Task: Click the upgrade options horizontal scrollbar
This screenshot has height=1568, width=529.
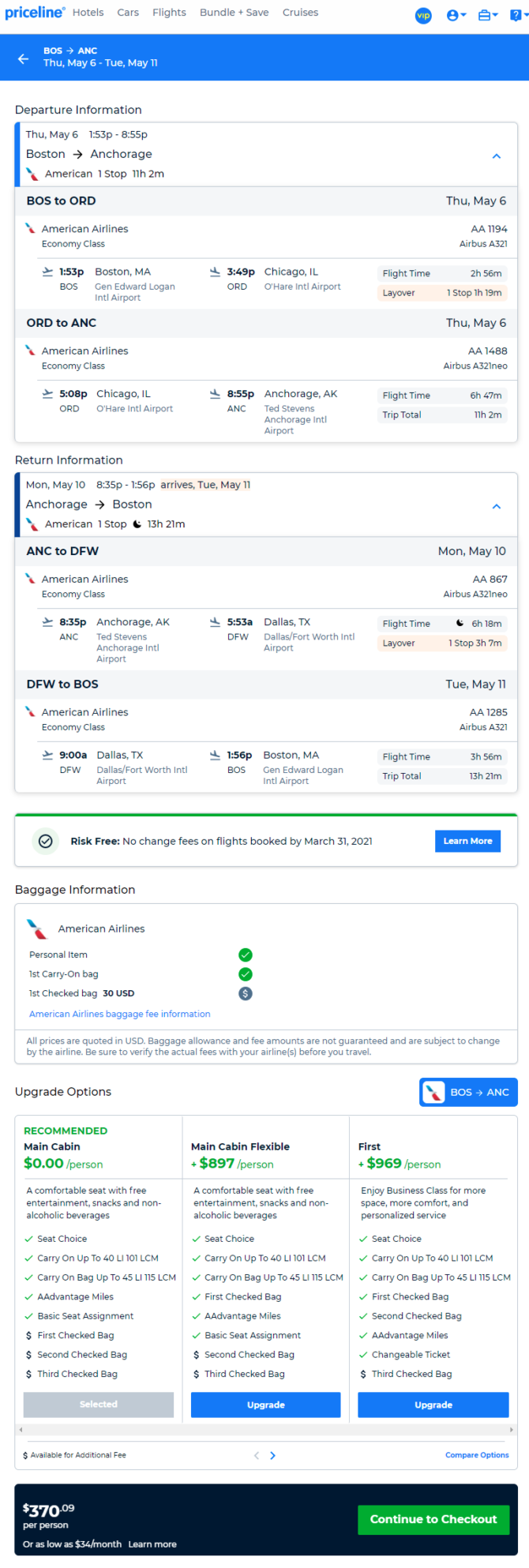Action: 266,1430
